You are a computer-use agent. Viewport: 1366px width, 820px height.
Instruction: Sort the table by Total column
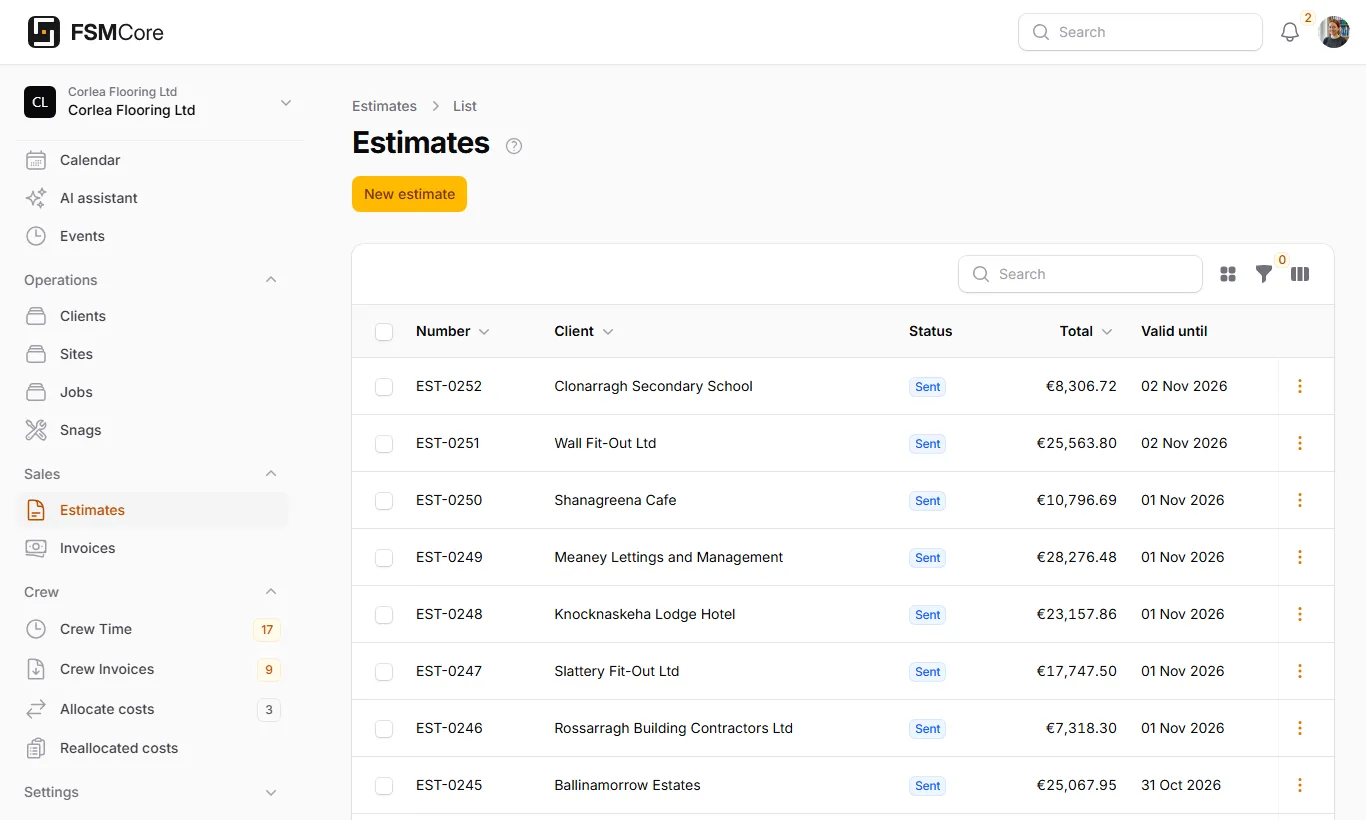point(1086,331)
